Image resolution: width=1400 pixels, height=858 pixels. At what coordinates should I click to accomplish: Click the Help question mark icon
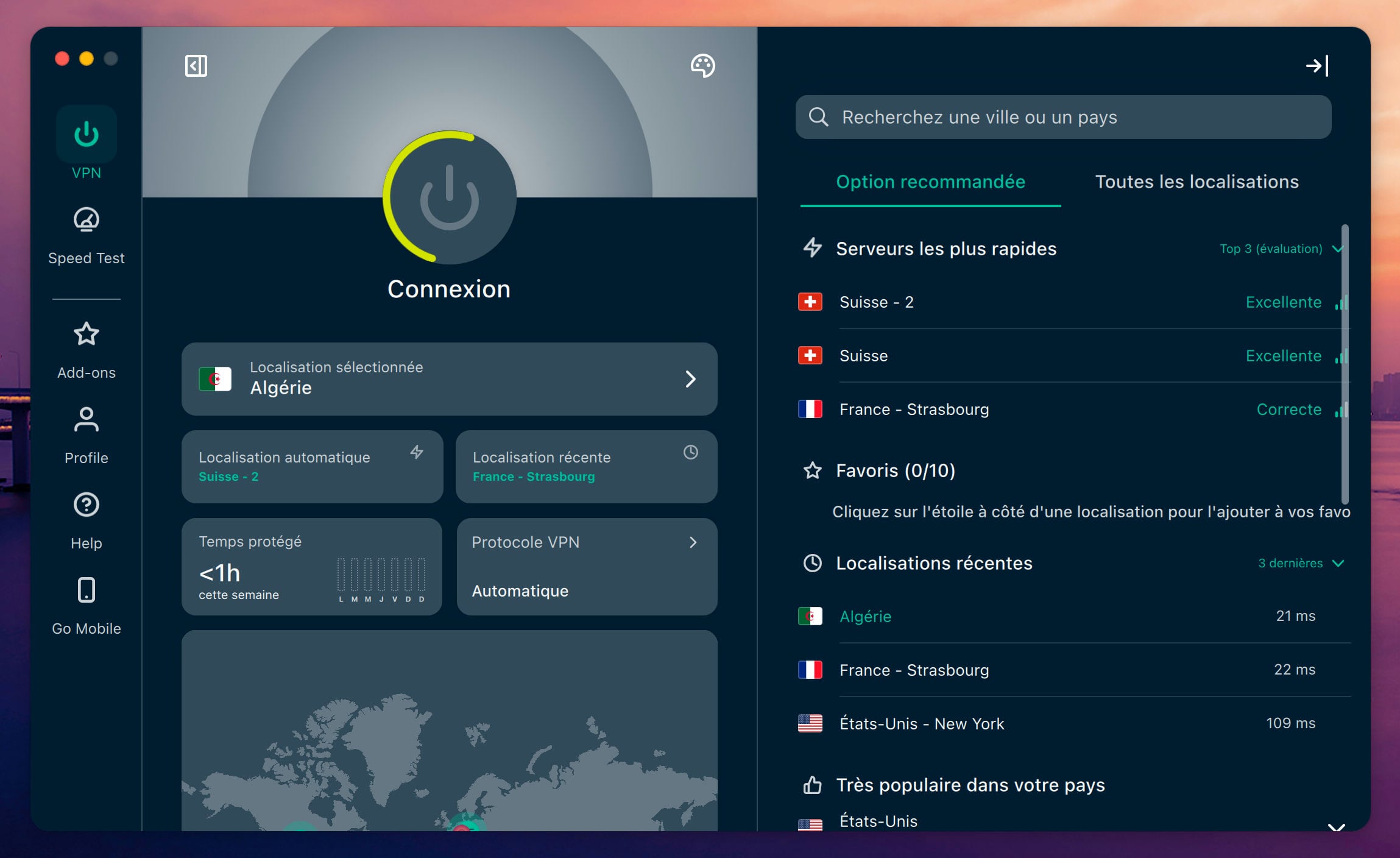pos(87,505)
